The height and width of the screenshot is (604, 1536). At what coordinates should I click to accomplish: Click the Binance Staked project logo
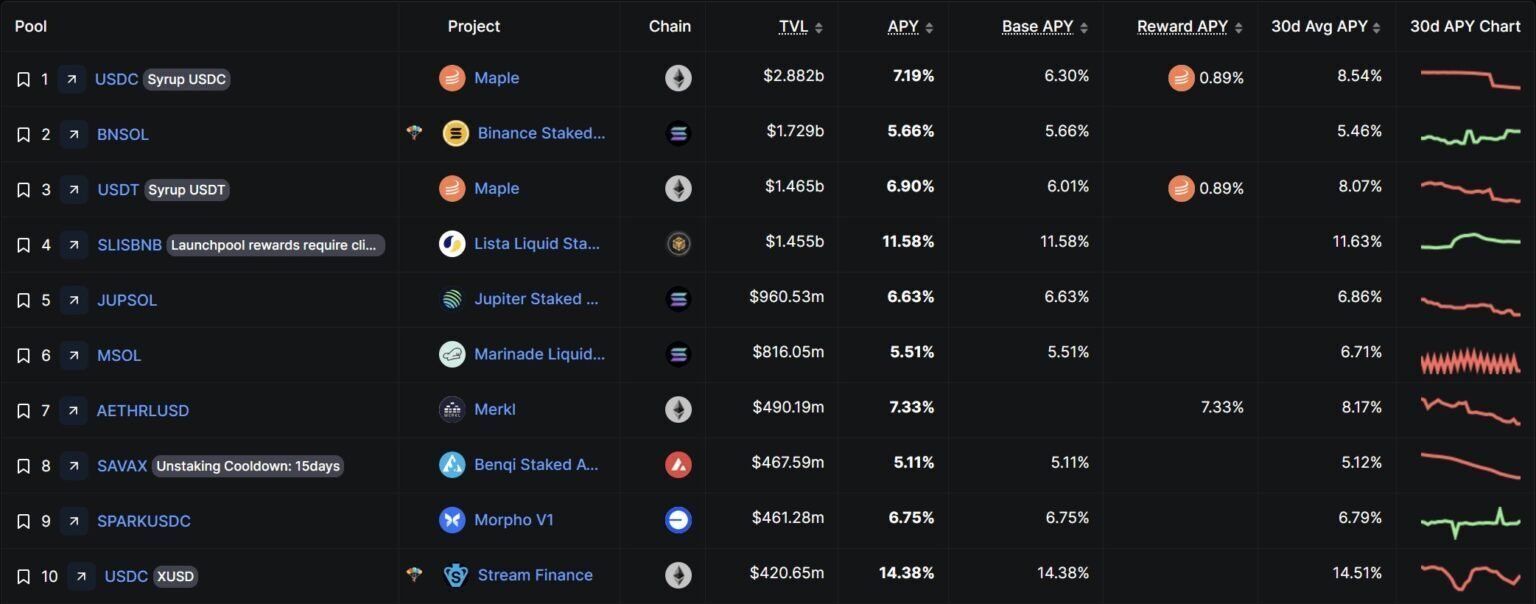[x=456, y=133]
